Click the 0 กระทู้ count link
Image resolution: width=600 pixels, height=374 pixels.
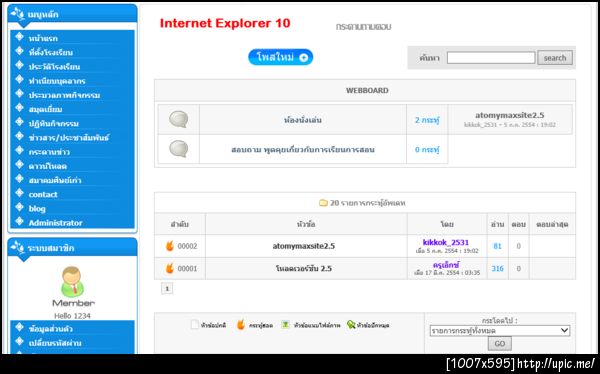tap(427, 149)
